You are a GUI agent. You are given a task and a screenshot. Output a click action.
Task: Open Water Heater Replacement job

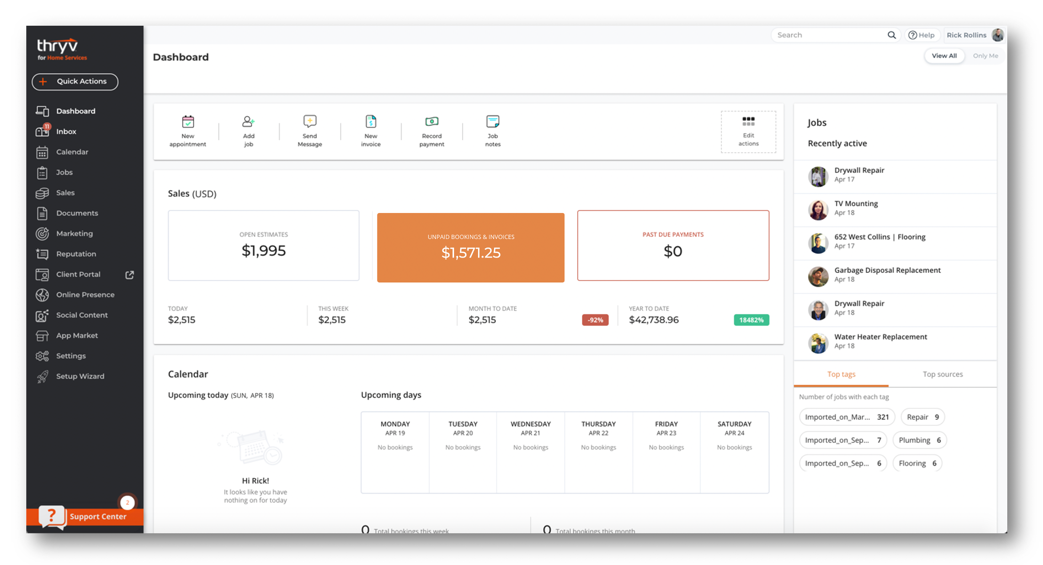(x=895, y=343)
